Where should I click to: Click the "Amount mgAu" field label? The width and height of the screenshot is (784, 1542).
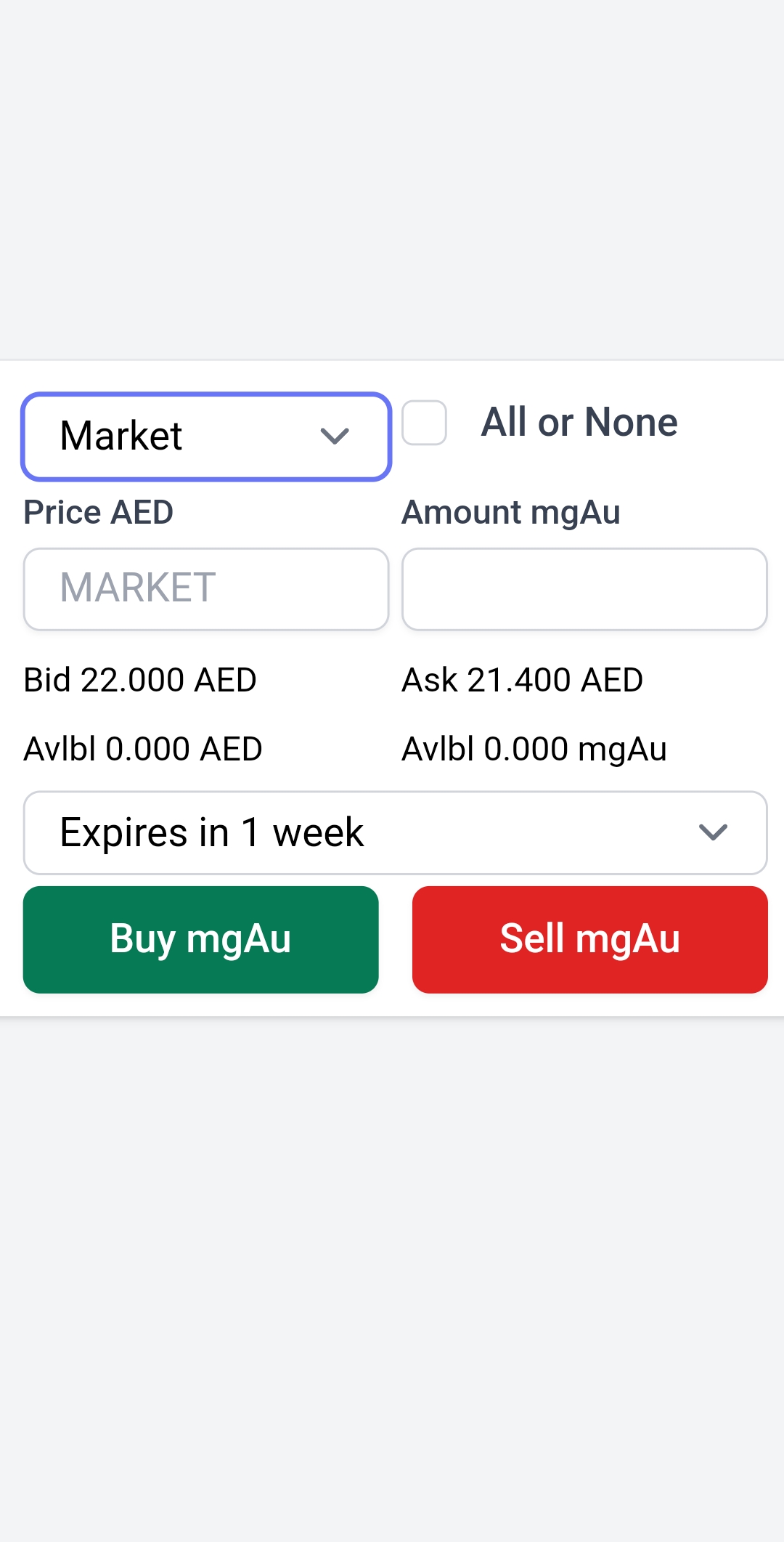point(511,512)
